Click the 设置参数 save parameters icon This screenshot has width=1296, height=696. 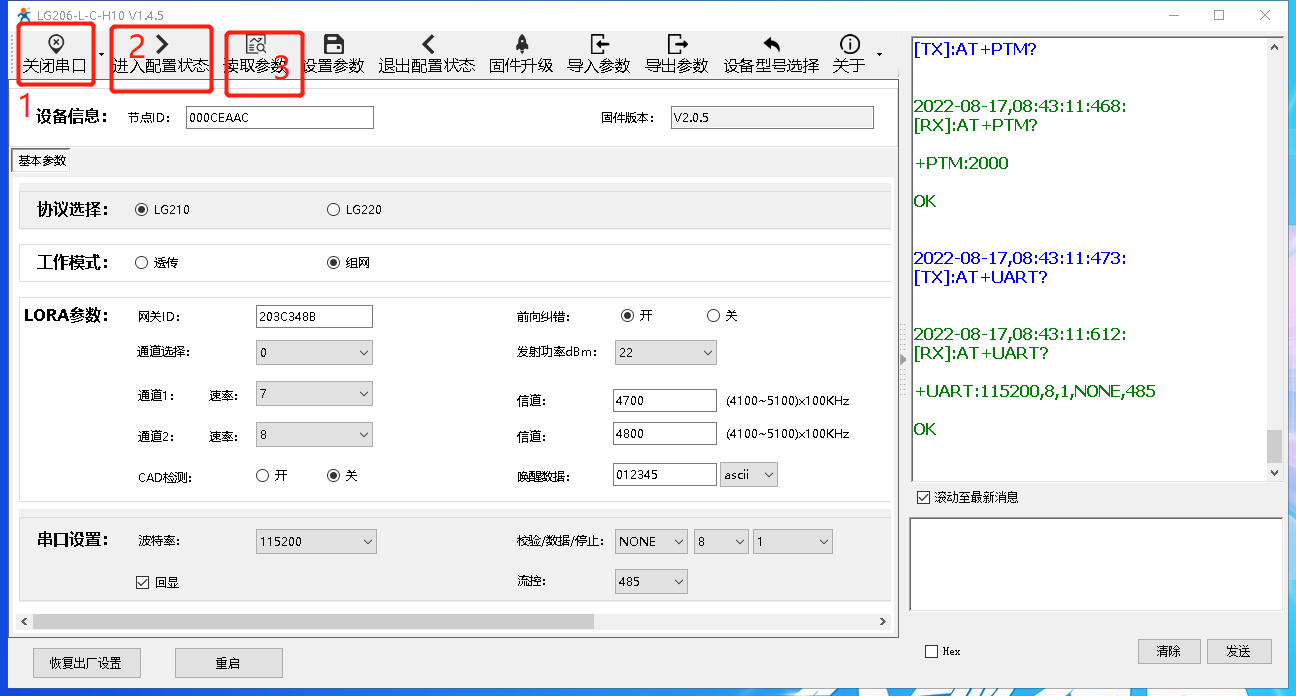[334, 46]
